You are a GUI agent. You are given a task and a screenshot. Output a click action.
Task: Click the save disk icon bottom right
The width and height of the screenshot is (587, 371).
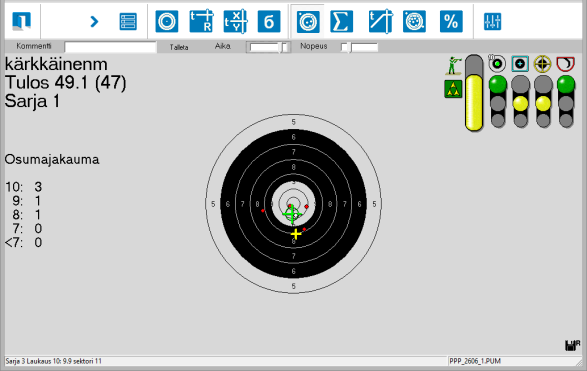point(572,345)
